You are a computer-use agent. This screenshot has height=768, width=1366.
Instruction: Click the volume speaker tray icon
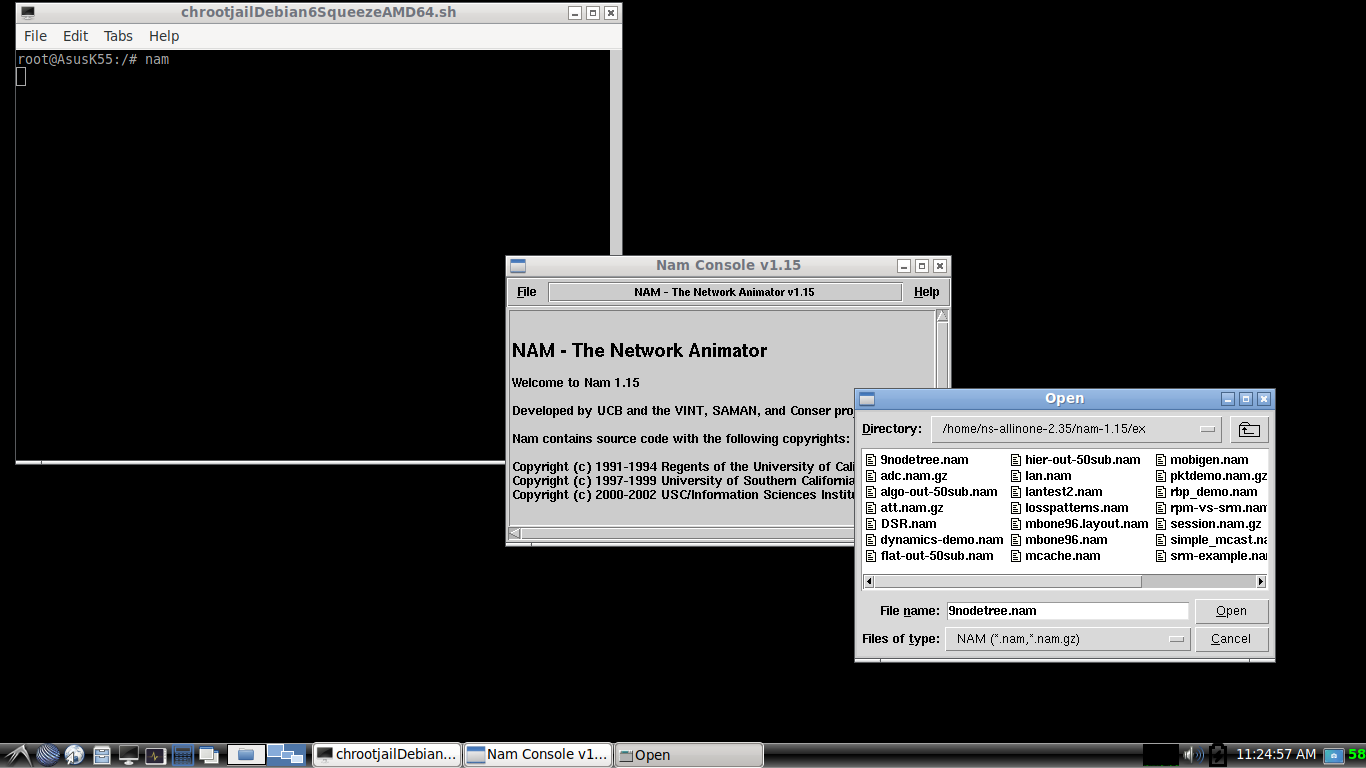[1194, 755]
